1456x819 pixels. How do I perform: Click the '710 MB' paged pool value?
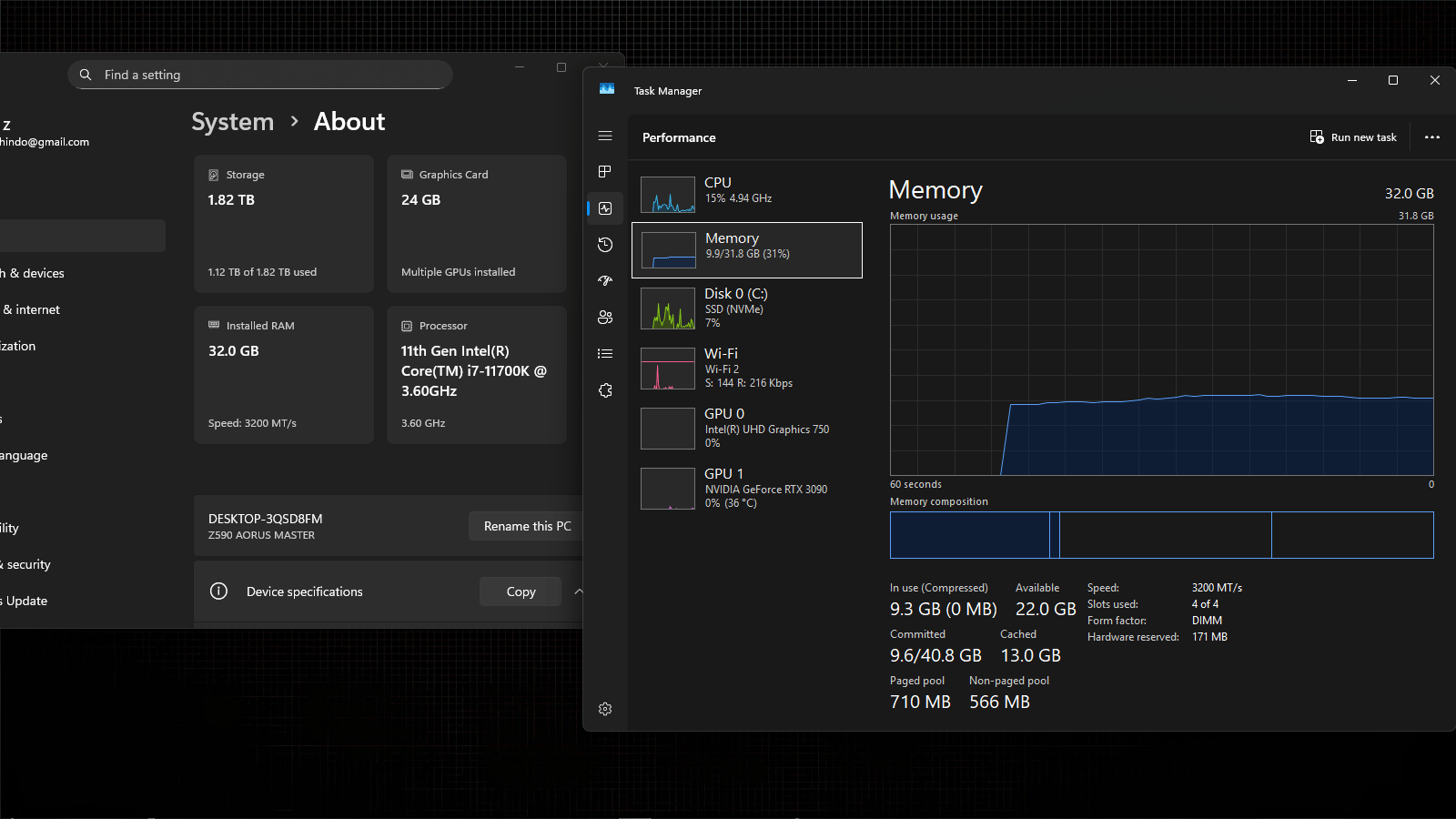tap(920, 702)
